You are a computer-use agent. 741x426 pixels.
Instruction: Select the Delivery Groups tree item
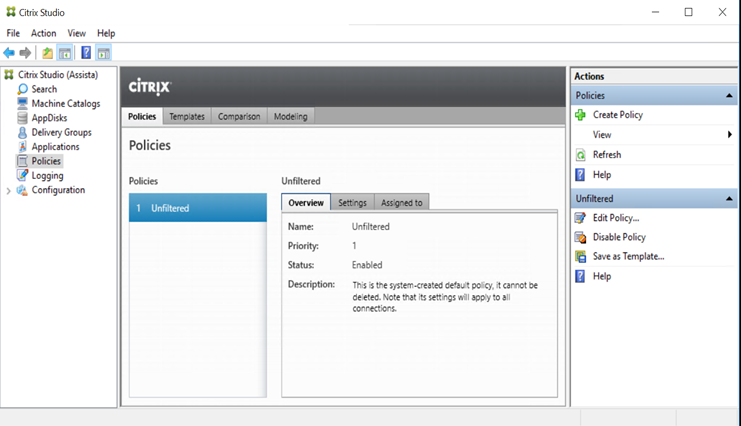tap(61, 132)
